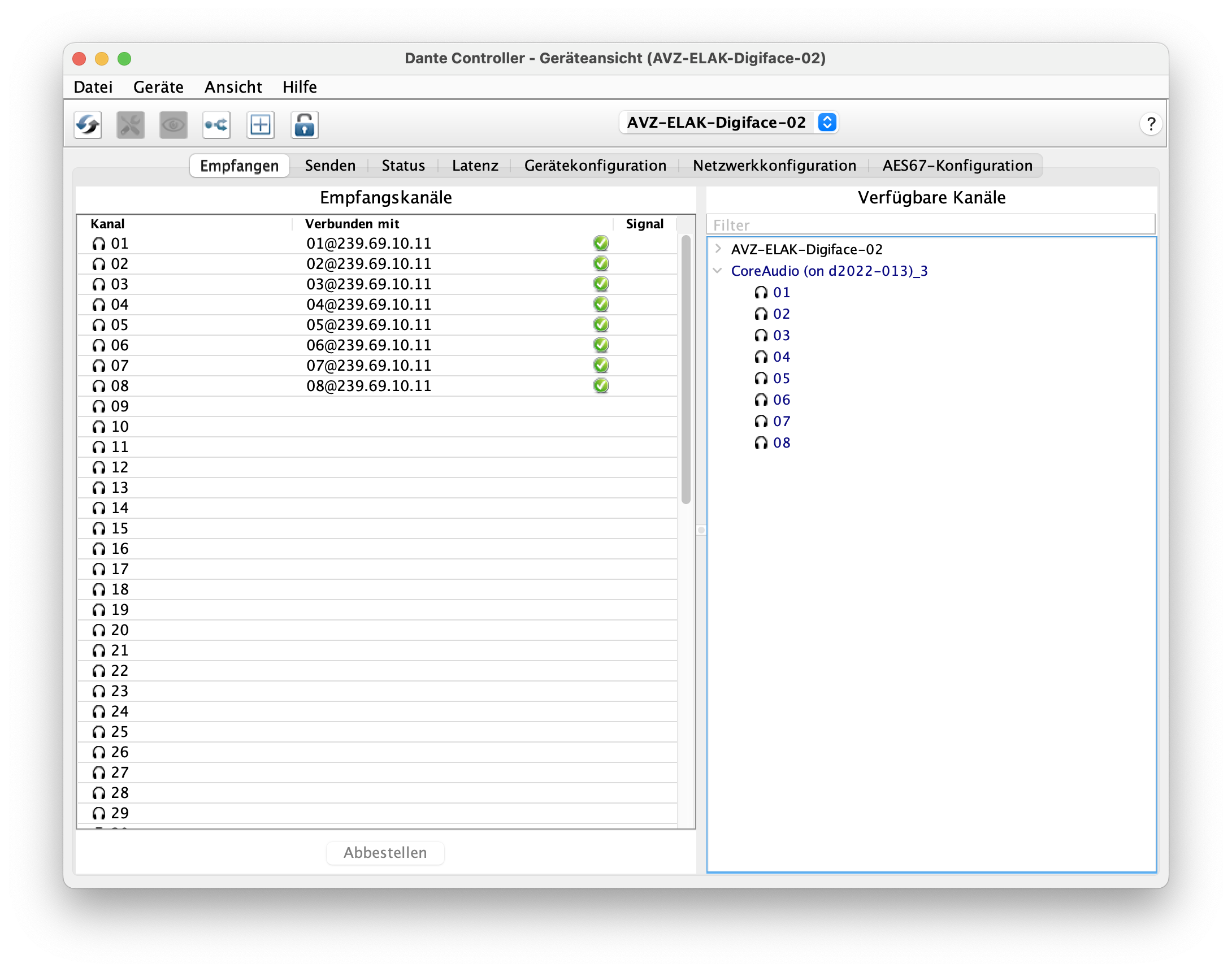Open the multicast flow routing icon
This screenshot has width=1232, height=972.
coord(216,125)
